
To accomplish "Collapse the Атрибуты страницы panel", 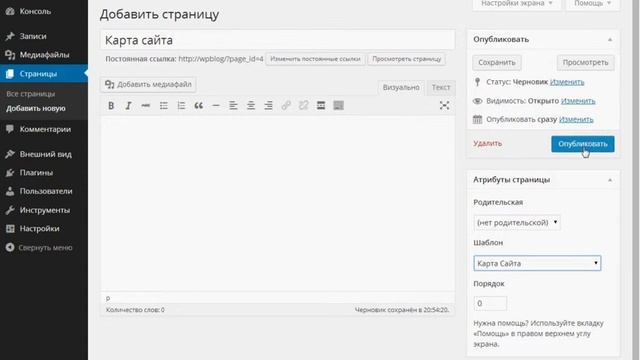I will click(x=610, y=180).
